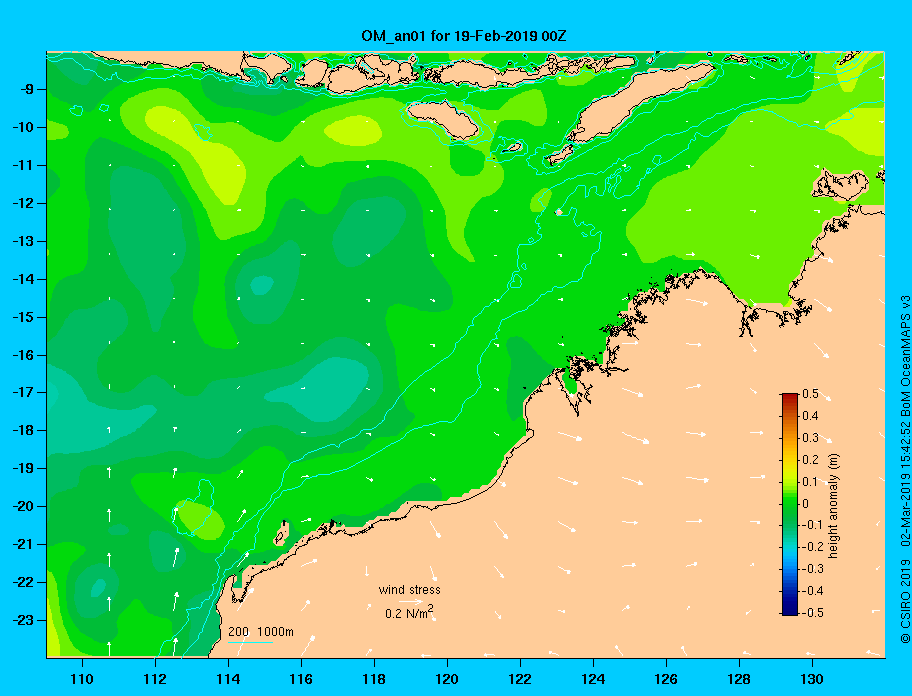The height and width of the screenshot is (696, 912).
Task: Click latitude axis label -21
Action: (x=23, y=545)
